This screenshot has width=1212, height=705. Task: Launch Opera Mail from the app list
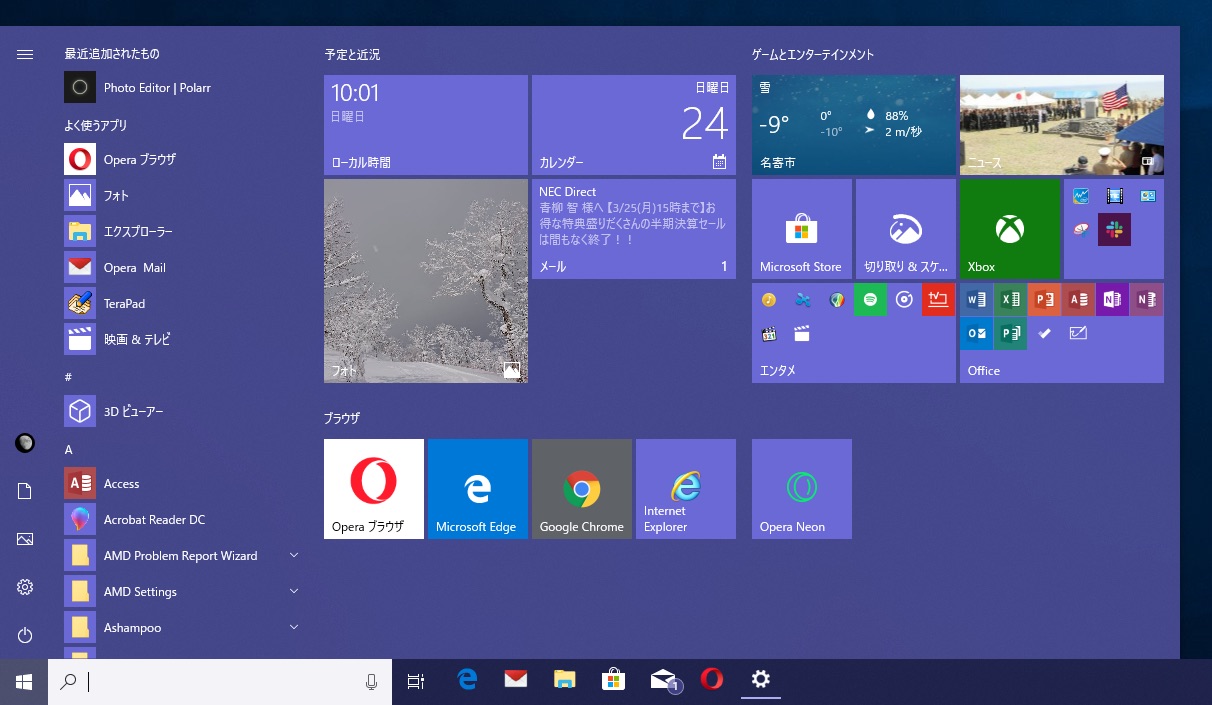[182, 268]
